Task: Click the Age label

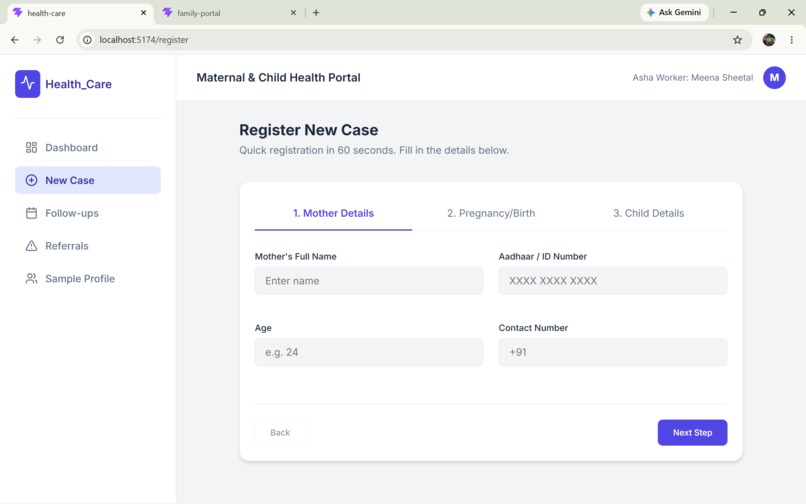Action: [x=263, y=328]
